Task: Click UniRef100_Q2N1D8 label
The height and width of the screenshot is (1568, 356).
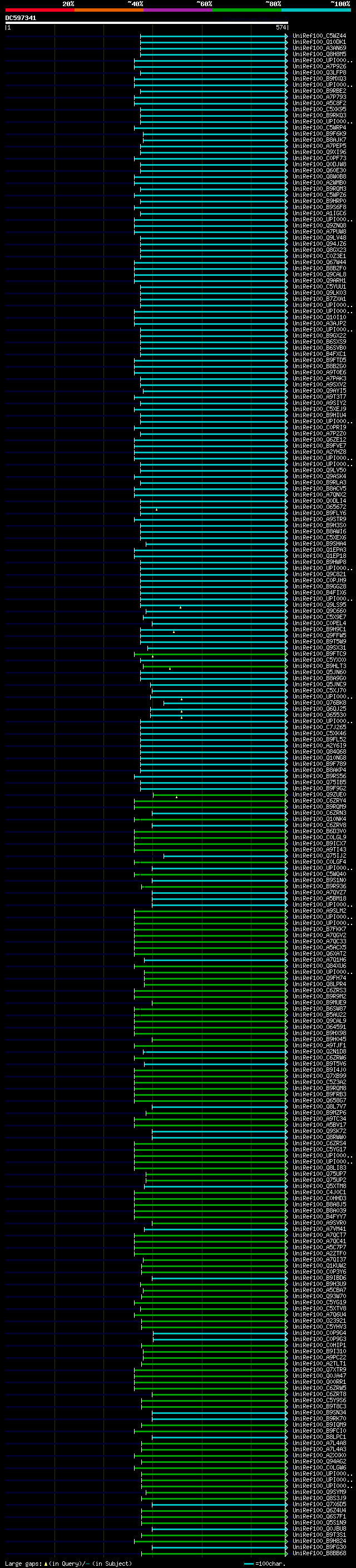Action: (x=319, y=1051)
